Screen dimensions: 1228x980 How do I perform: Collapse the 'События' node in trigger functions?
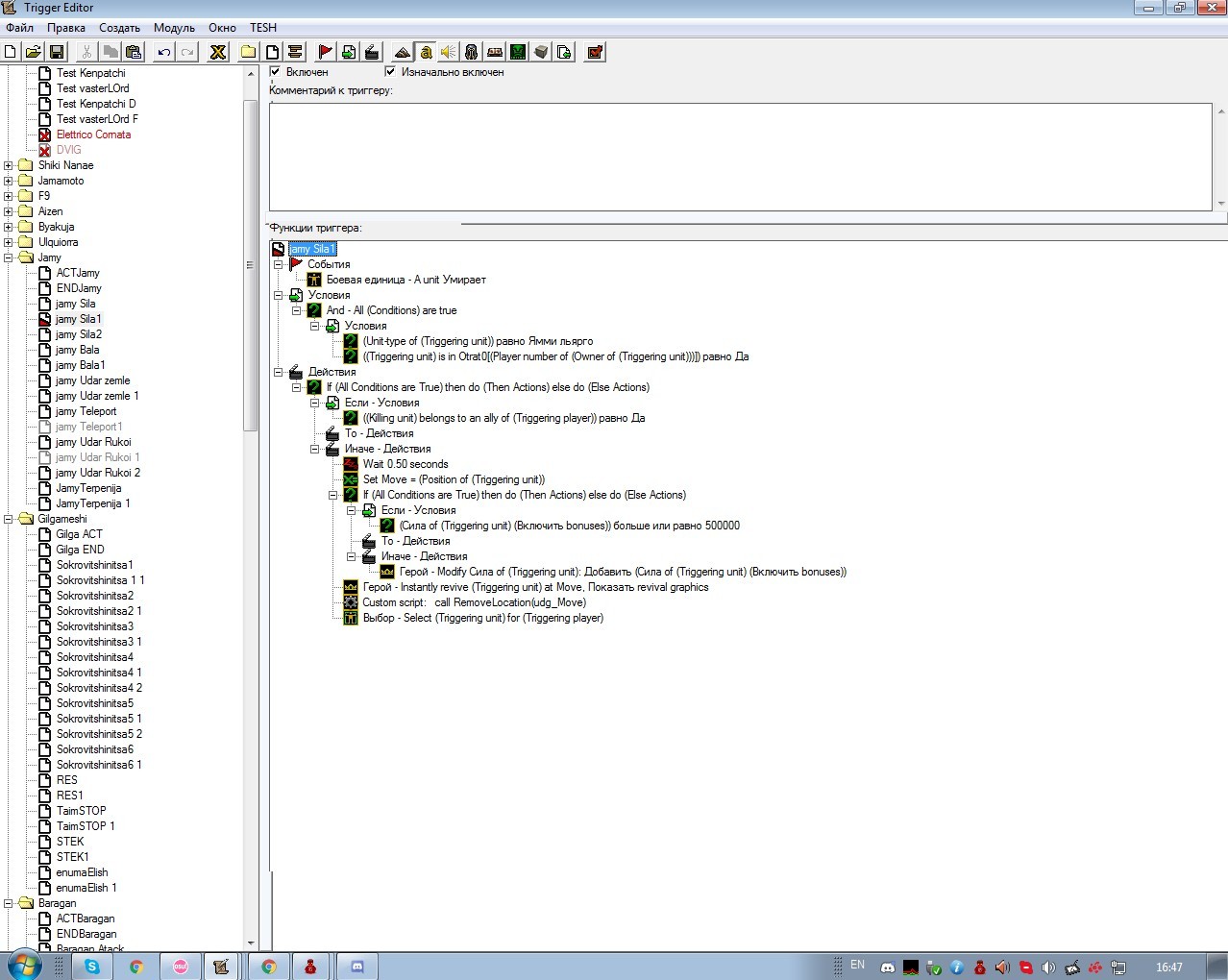click(x=279, y=264)
